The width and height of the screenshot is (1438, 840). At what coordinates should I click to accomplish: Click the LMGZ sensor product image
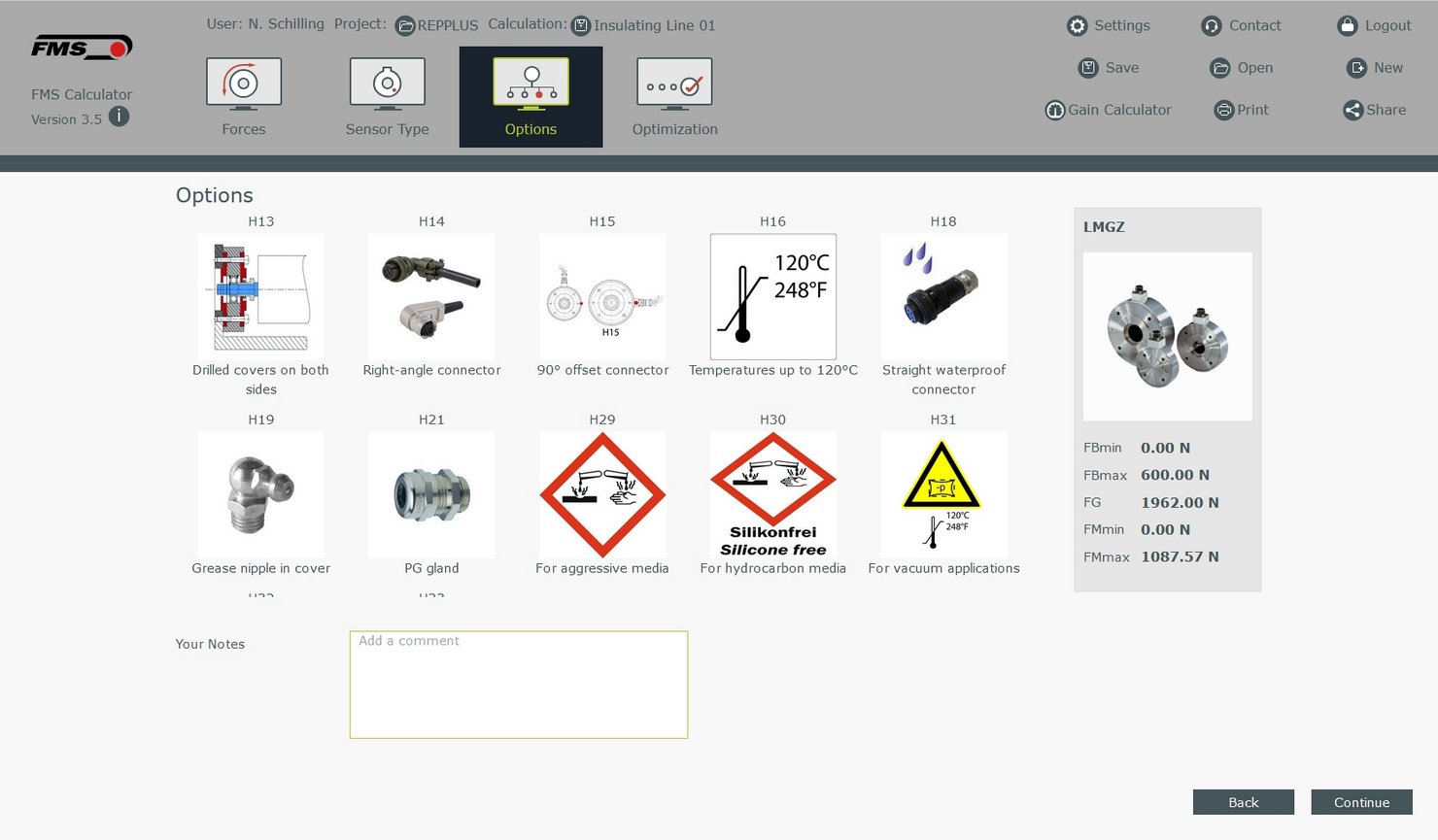point(1168,336)
